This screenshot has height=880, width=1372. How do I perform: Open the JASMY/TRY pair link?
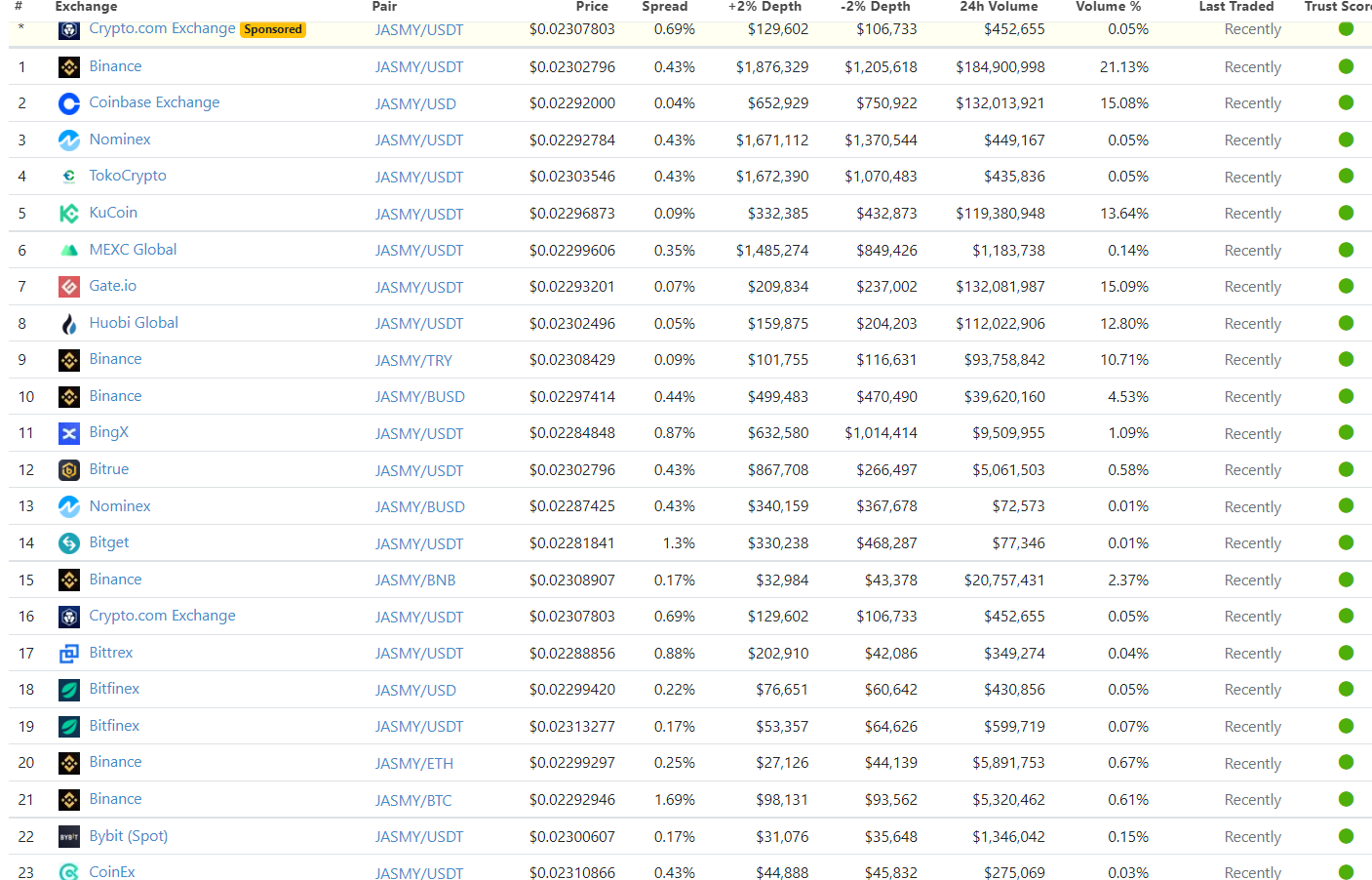tap(413, 360)
